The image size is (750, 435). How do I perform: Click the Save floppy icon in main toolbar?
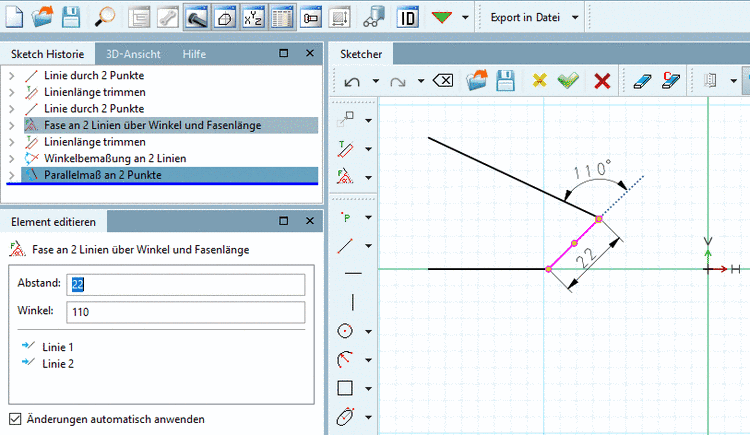tap(71, 17)
